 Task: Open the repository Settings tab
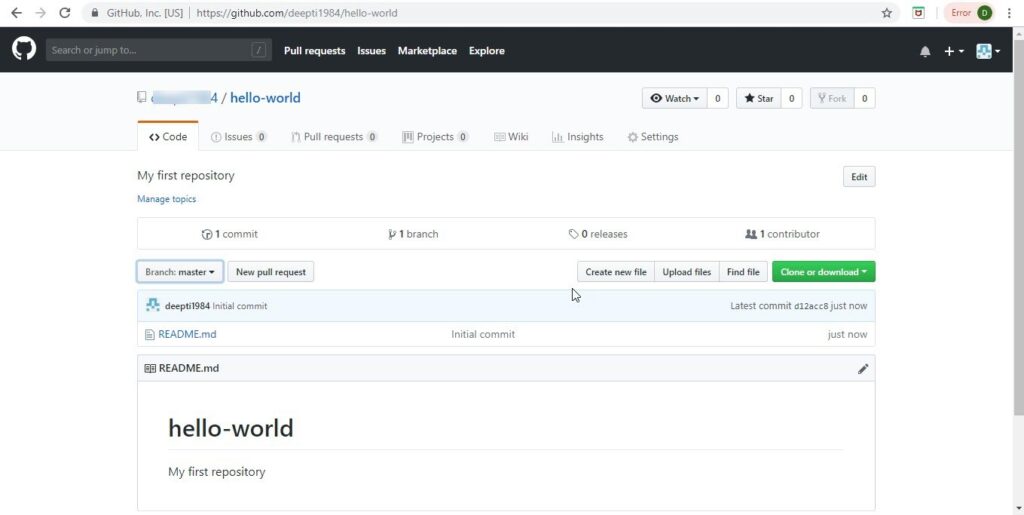(x=652, y=136)
